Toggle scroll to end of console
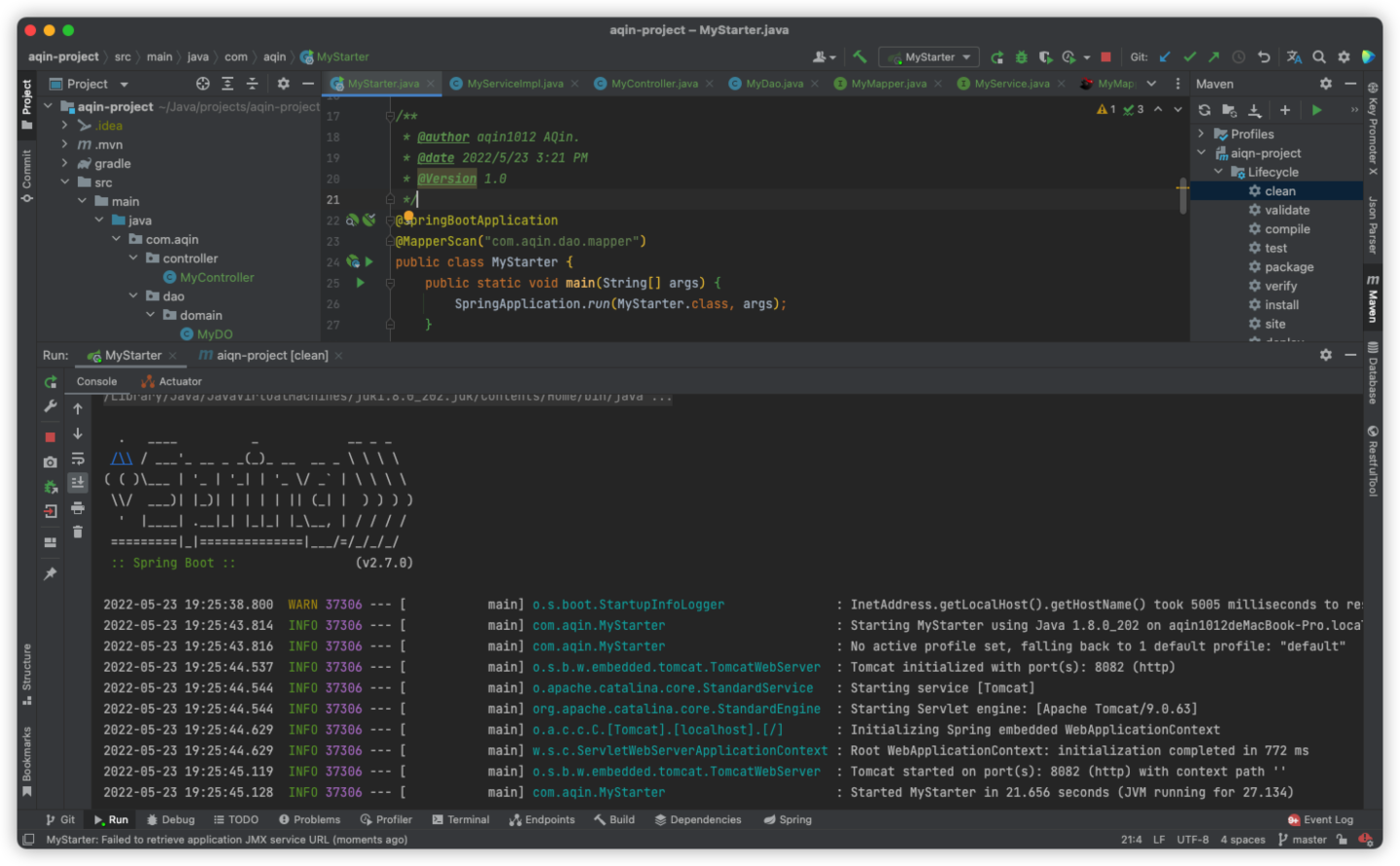1400x866 pixels. point(78,482)
